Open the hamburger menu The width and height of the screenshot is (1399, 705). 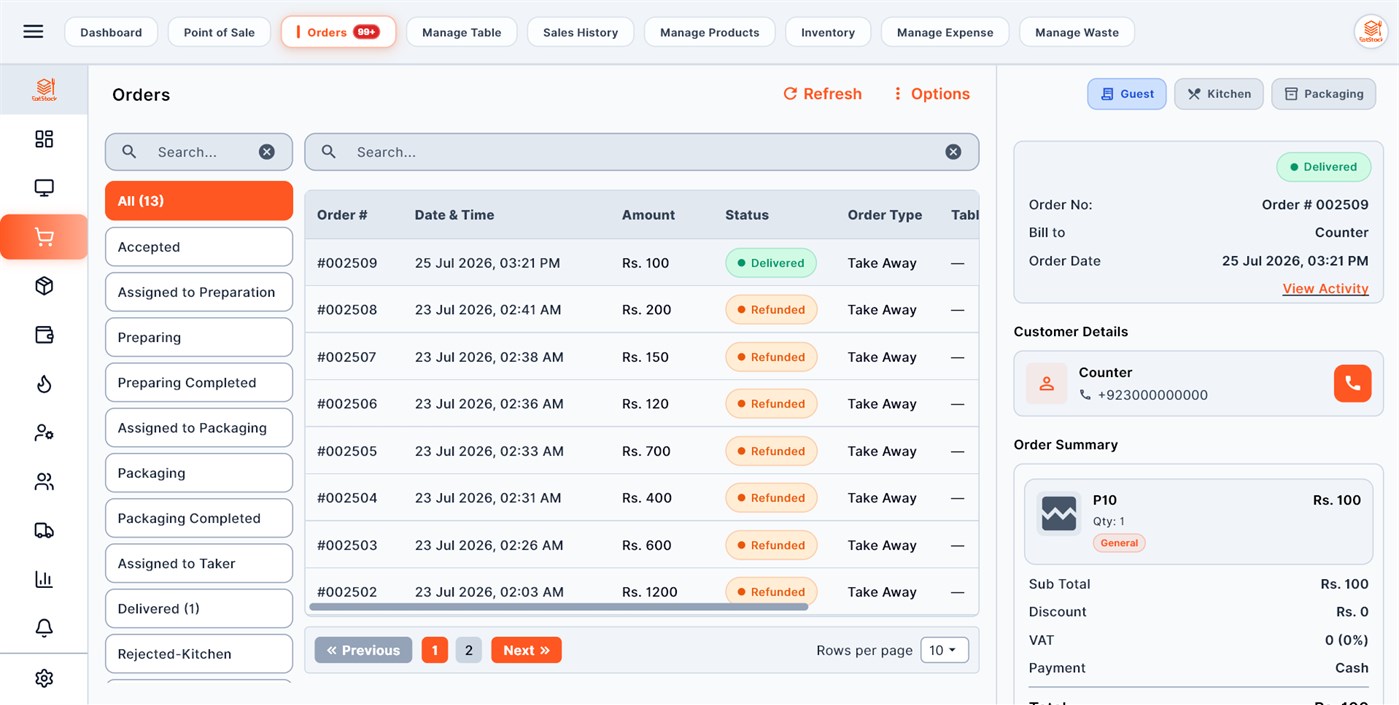[x=33, y=32]
